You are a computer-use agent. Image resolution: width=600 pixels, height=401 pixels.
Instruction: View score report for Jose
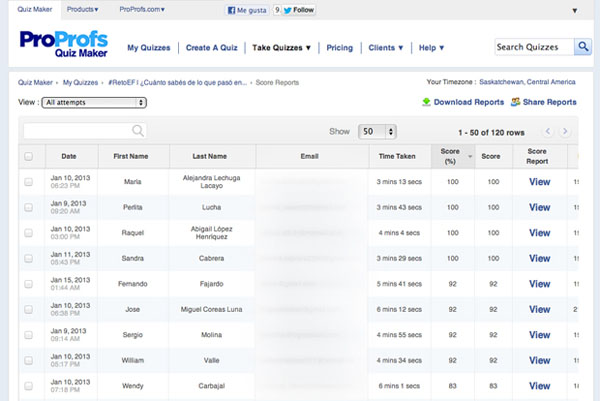click(540, 309)
